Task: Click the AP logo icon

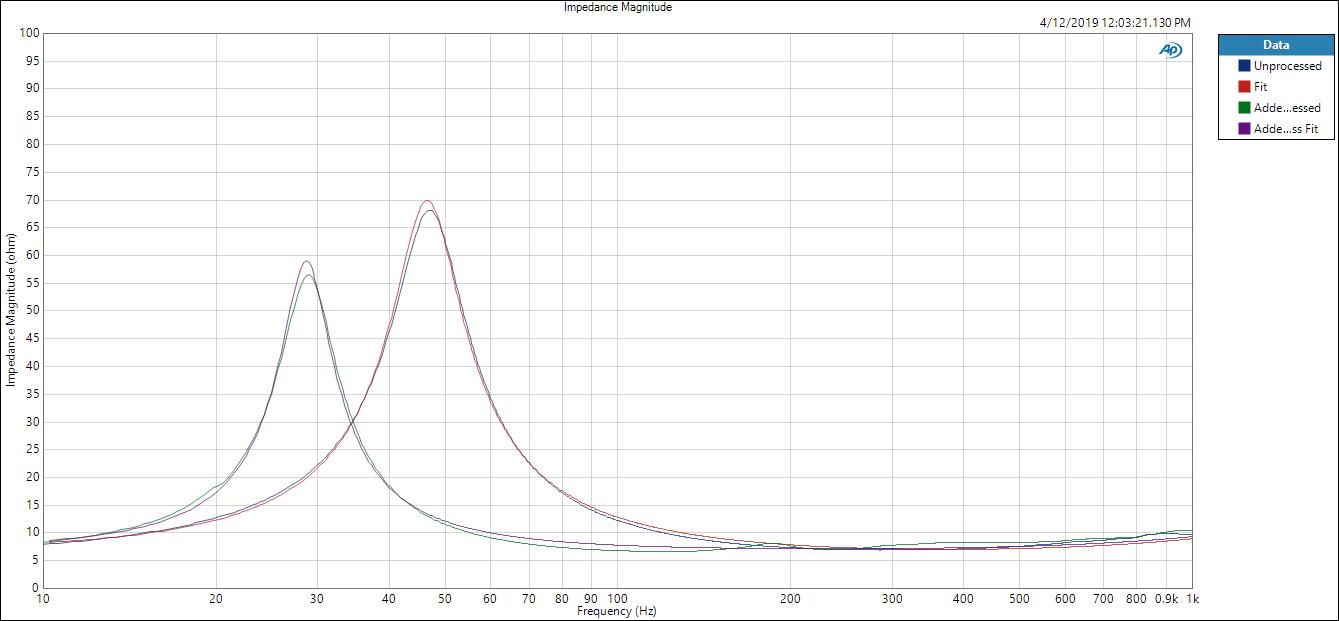Action: tap(1170, 50)
